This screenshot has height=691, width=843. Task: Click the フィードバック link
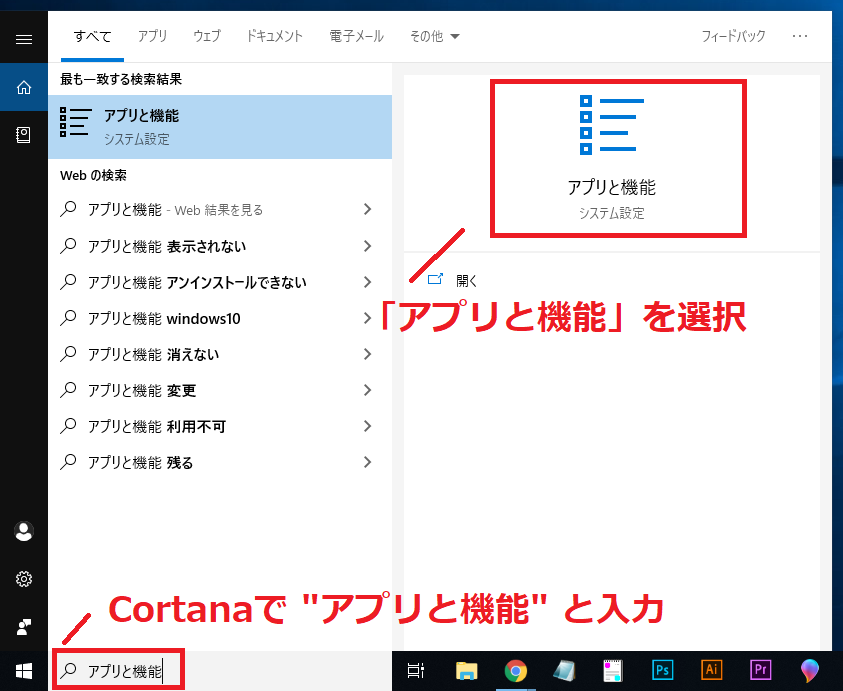click(733, 35)
